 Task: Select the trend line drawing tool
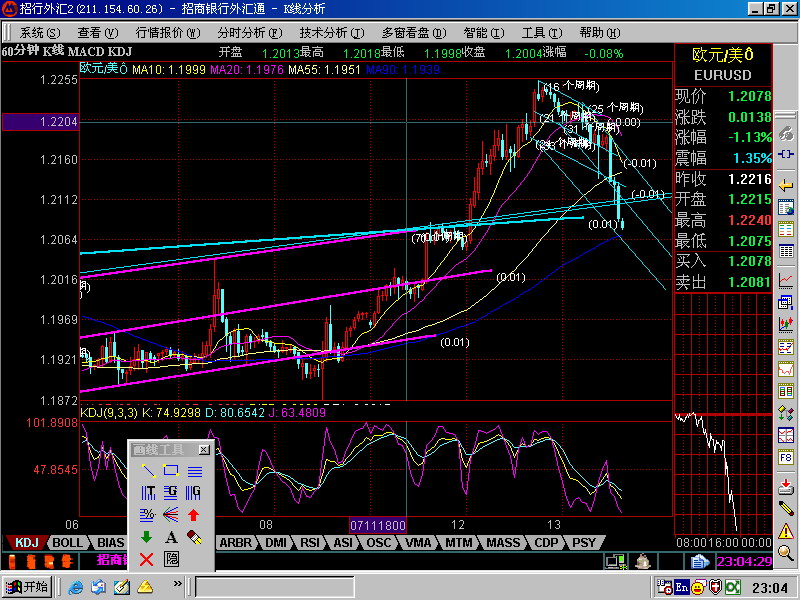tap(148, 470)
